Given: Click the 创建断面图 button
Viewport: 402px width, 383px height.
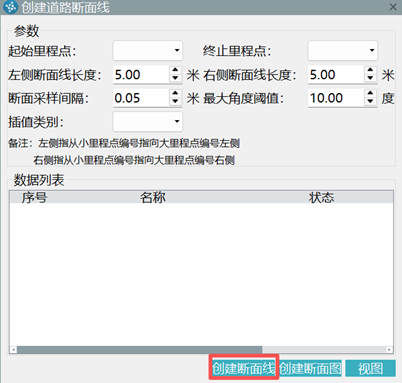Looking at the screenshot, I should [310, 368].
